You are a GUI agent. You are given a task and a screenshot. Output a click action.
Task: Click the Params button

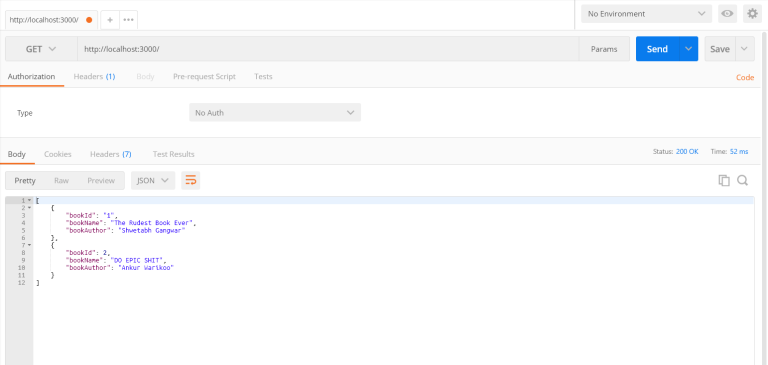[604, 49]
